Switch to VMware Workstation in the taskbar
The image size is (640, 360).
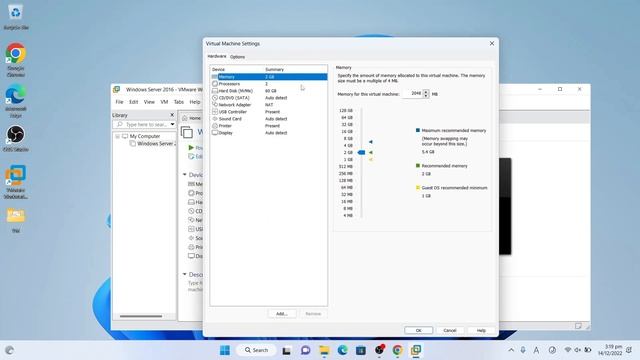pos(416,350)
